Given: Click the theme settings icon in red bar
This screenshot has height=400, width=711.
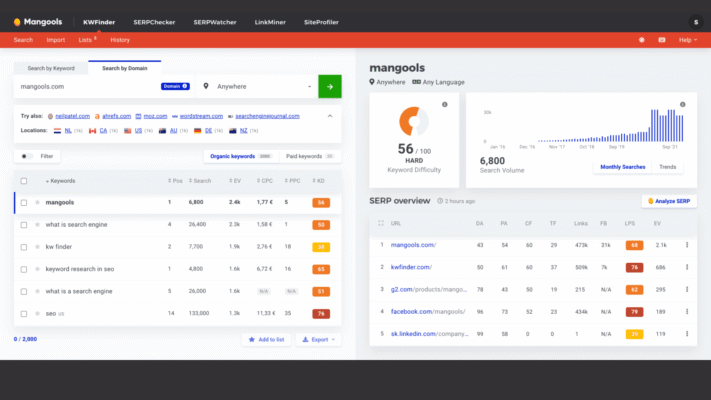Looking at the screenshot, I should coord(642,40).
